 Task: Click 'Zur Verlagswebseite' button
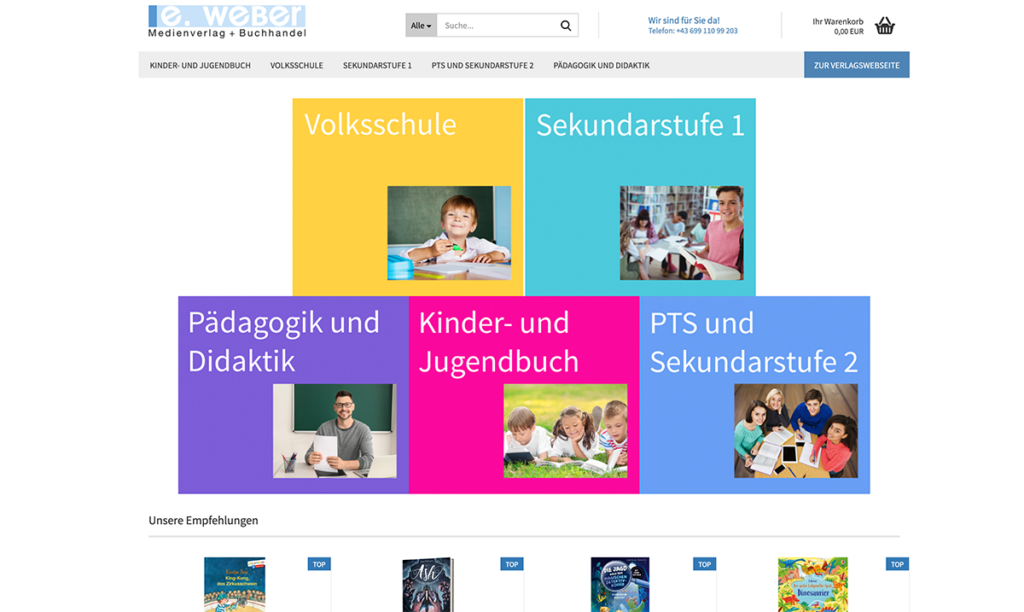pyautogui.click(x=856, y=66)
